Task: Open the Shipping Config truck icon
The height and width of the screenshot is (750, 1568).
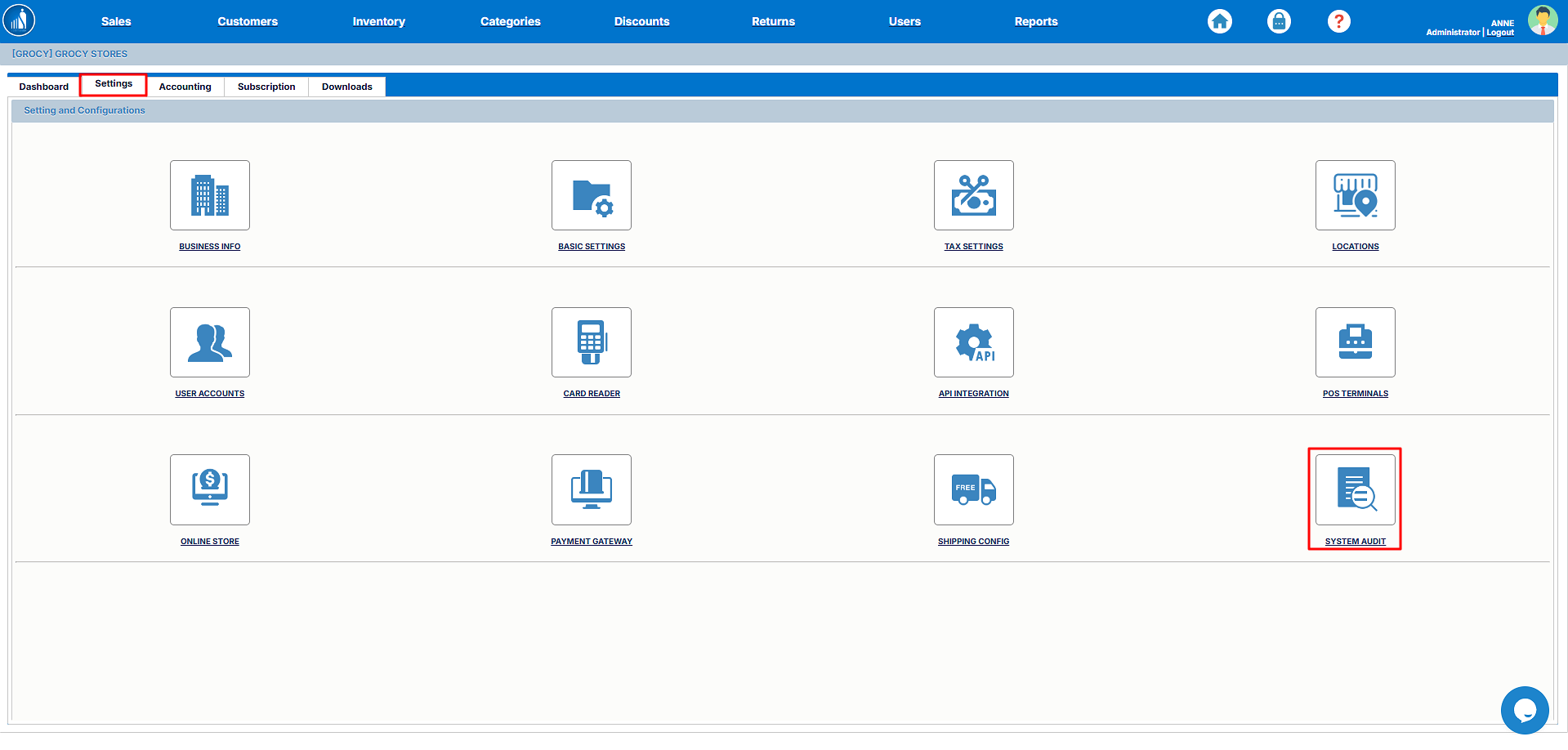Action: [x=973, y=489]
